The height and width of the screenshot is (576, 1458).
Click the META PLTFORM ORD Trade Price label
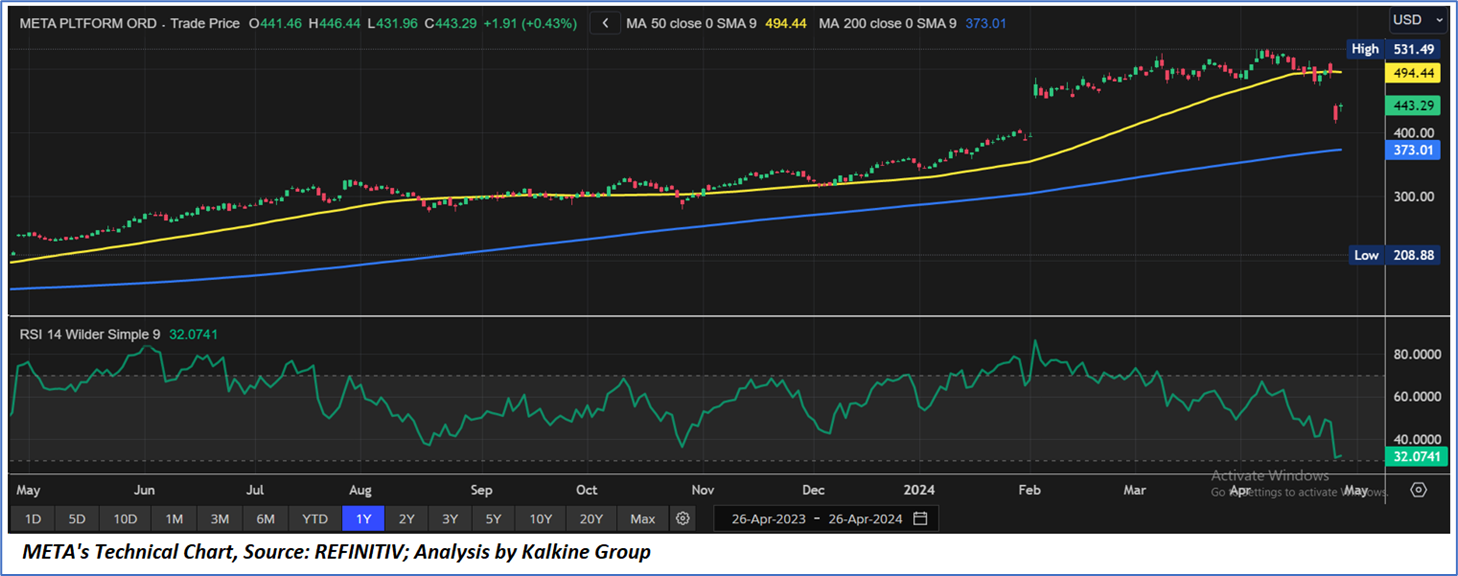(129, 22)
